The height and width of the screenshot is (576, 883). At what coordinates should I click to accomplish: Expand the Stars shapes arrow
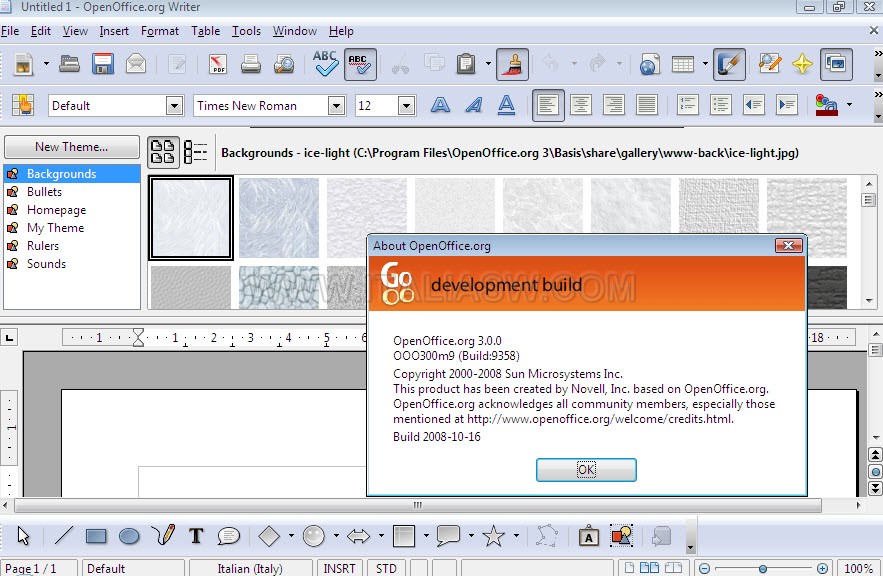tap(516, 535)
